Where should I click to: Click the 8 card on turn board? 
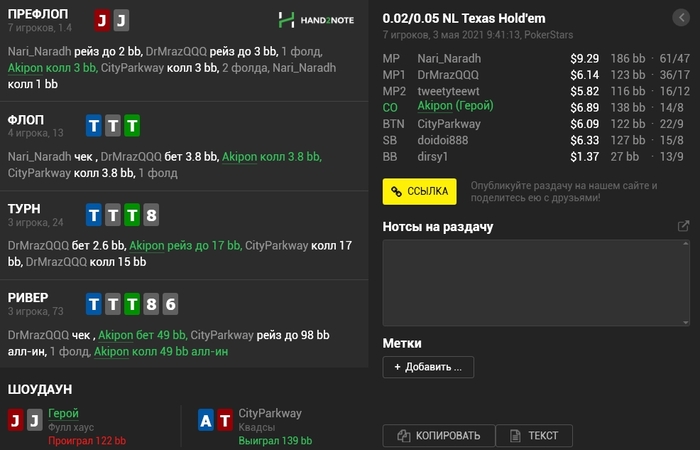click(x=150, y=215)
